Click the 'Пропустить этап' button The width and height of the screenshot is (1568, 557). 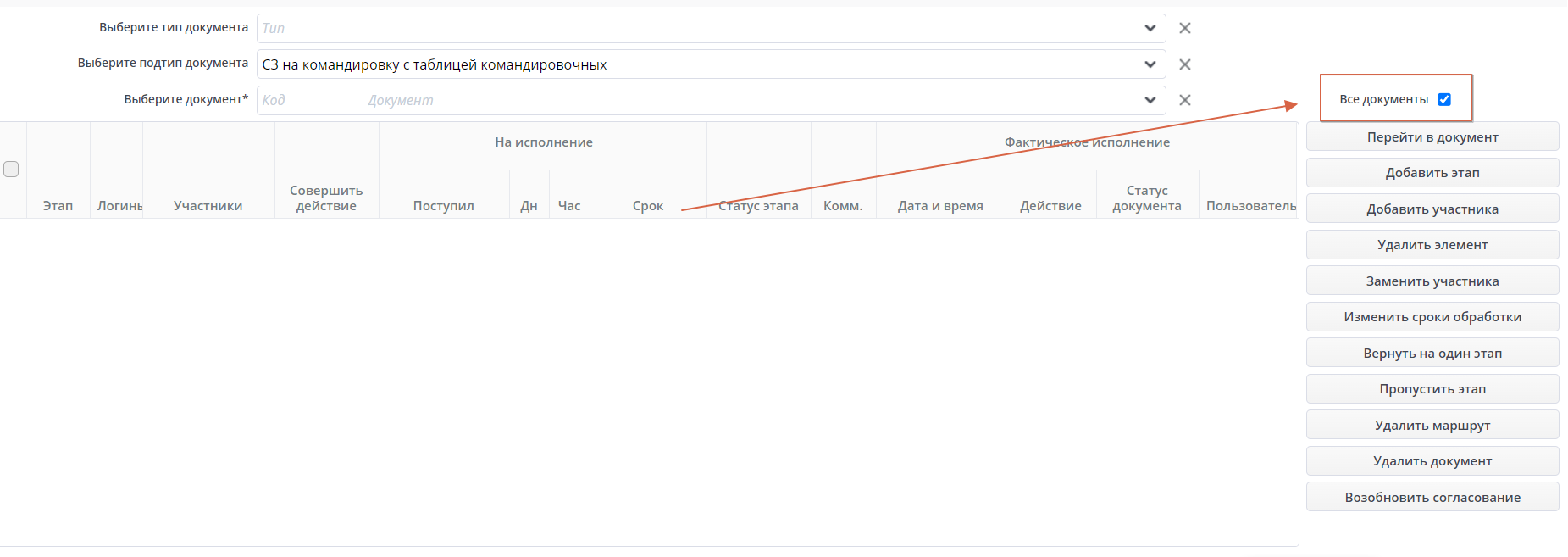tap(1432, 389)
